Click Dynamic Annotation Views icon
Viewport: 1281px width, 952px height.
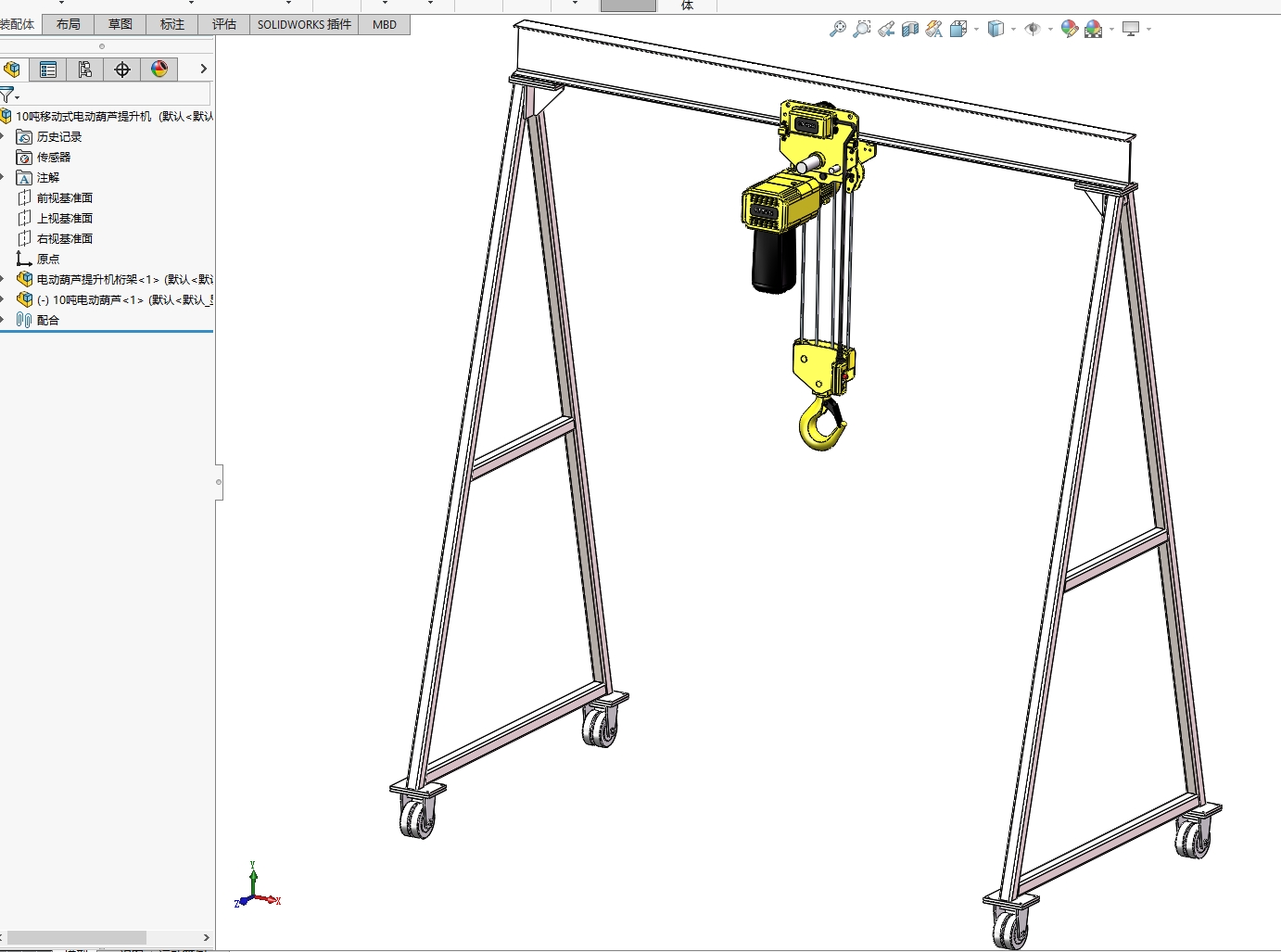pos(934,29)
